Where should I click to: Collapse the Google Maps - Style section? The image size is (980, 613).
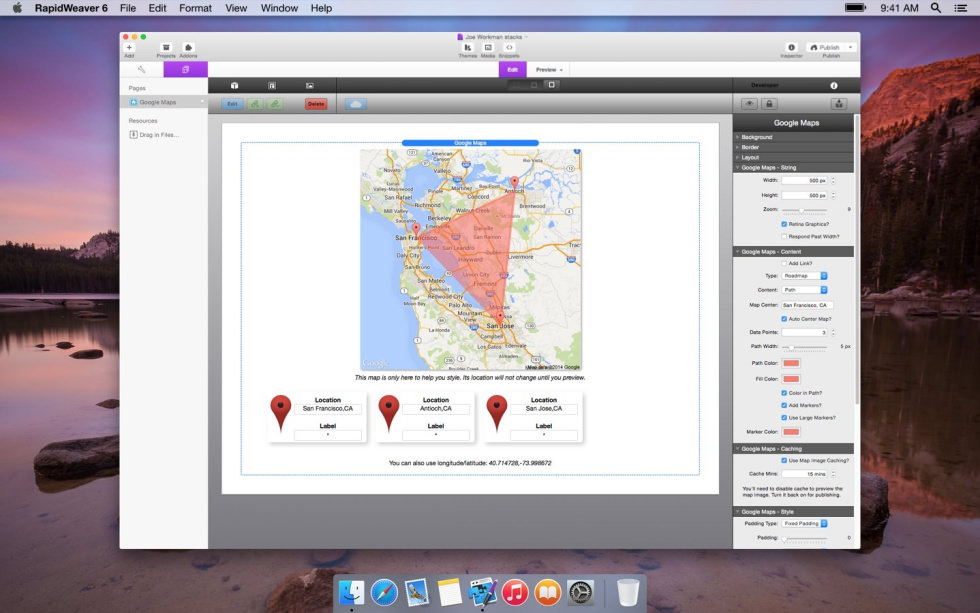(793, 512)
